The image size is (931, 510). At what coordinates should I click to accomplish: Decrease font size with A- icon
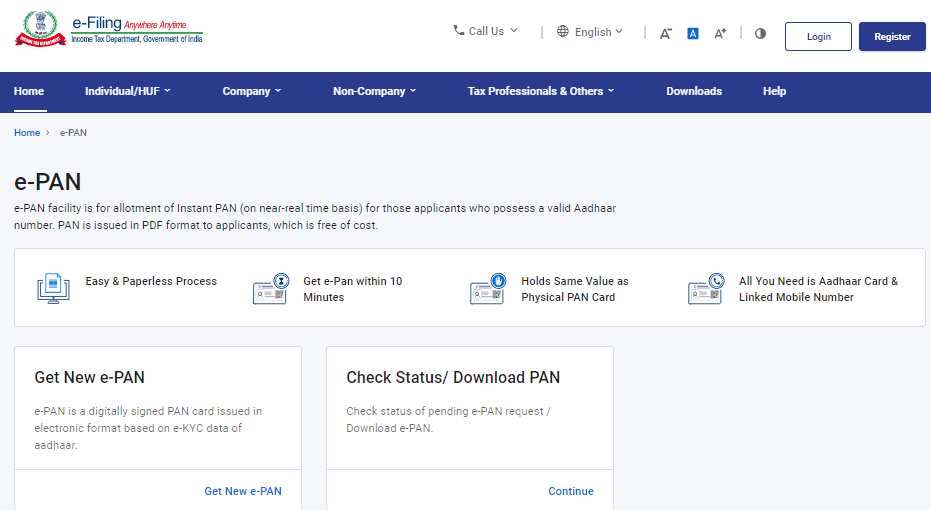(666, 34)
